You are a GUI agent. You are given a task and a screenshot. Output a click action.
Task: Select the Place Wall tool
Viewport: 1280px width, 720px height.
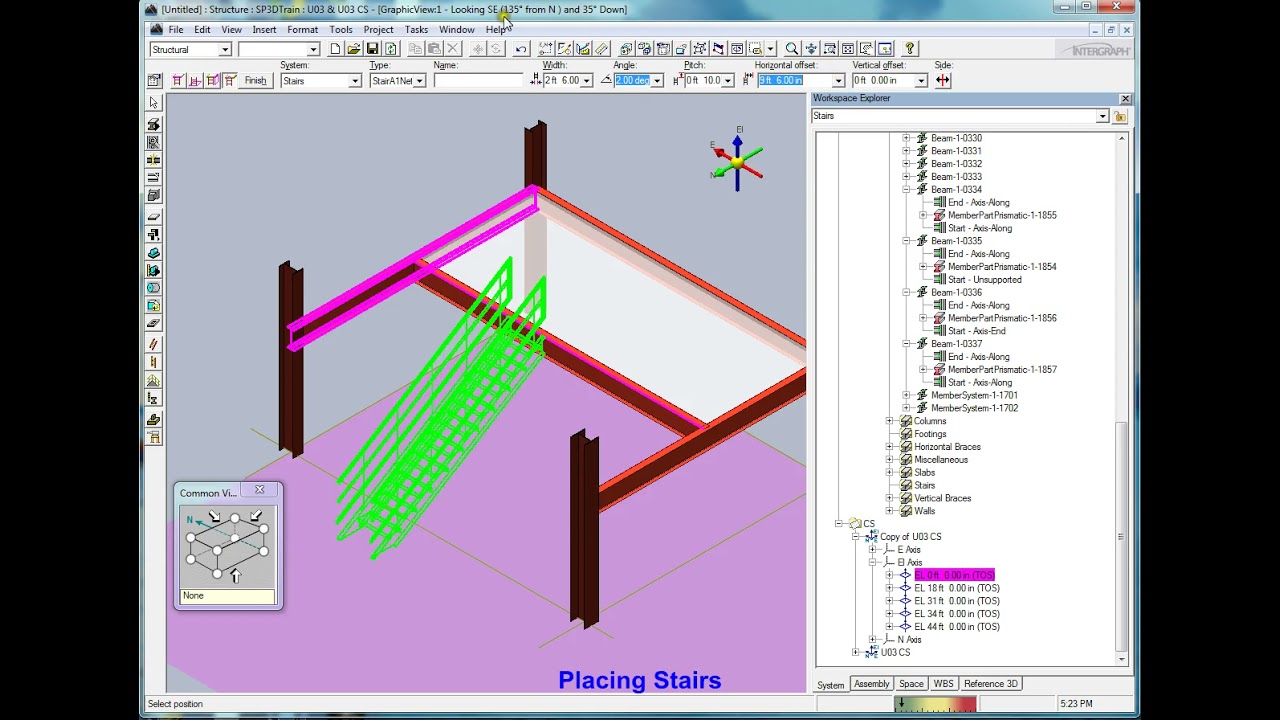coord(153,234)
